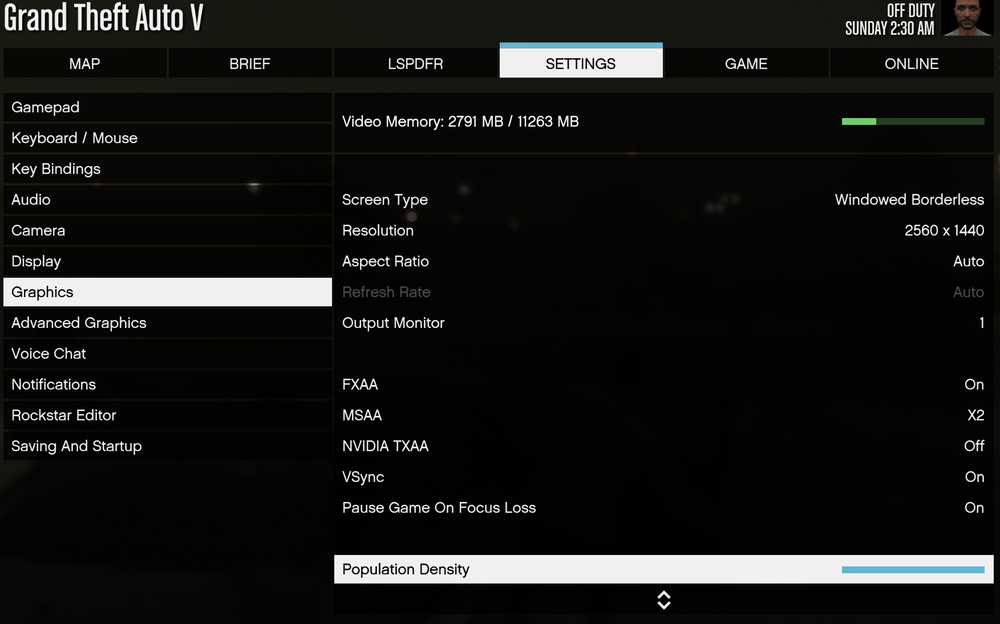
Task: Open Keyboard / Mouse settings
Action: click(168, 138)
